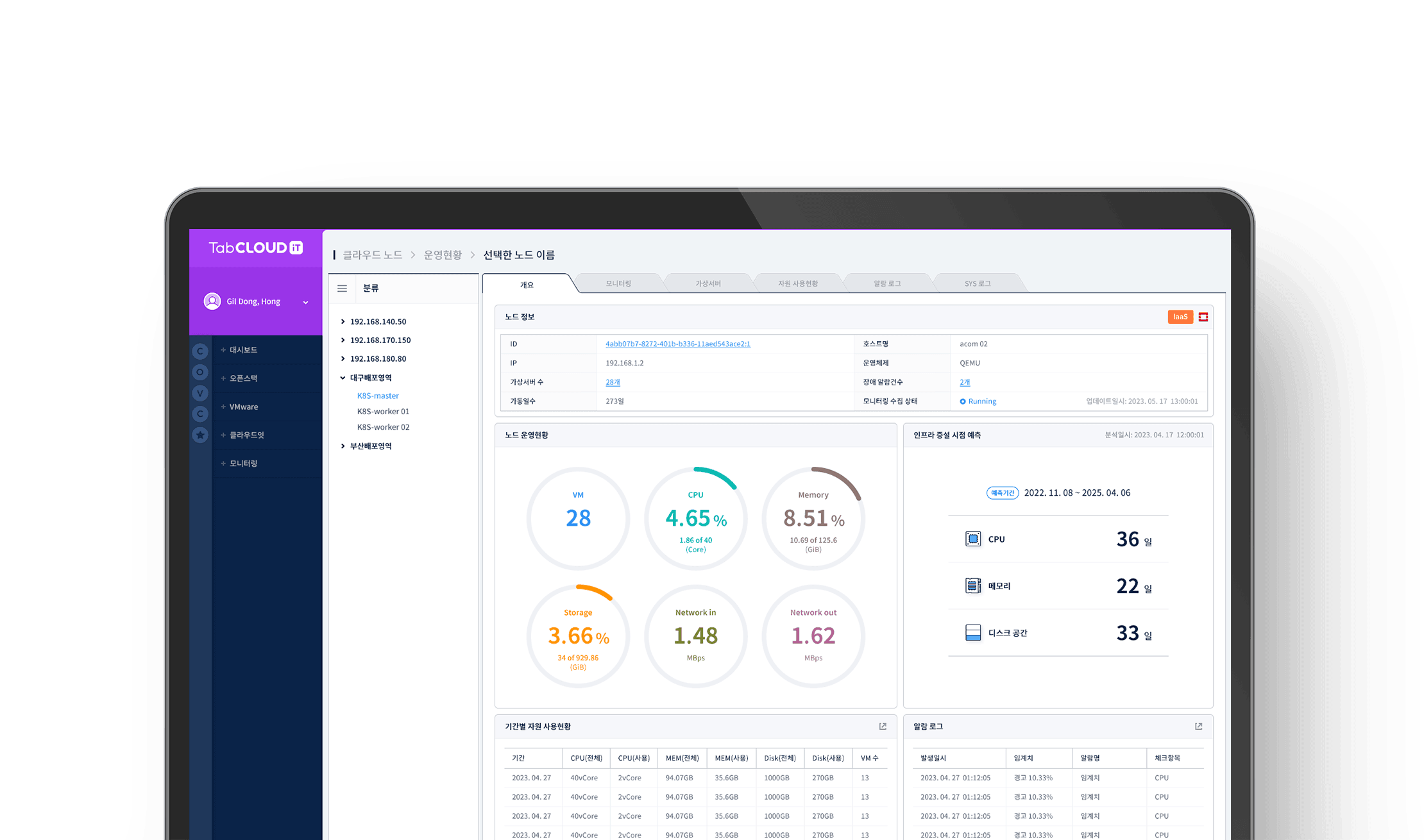This screenshot has width=1424, height=840.
Task: Expand the 부산배포영역 tree group
Action: [343, 446]
